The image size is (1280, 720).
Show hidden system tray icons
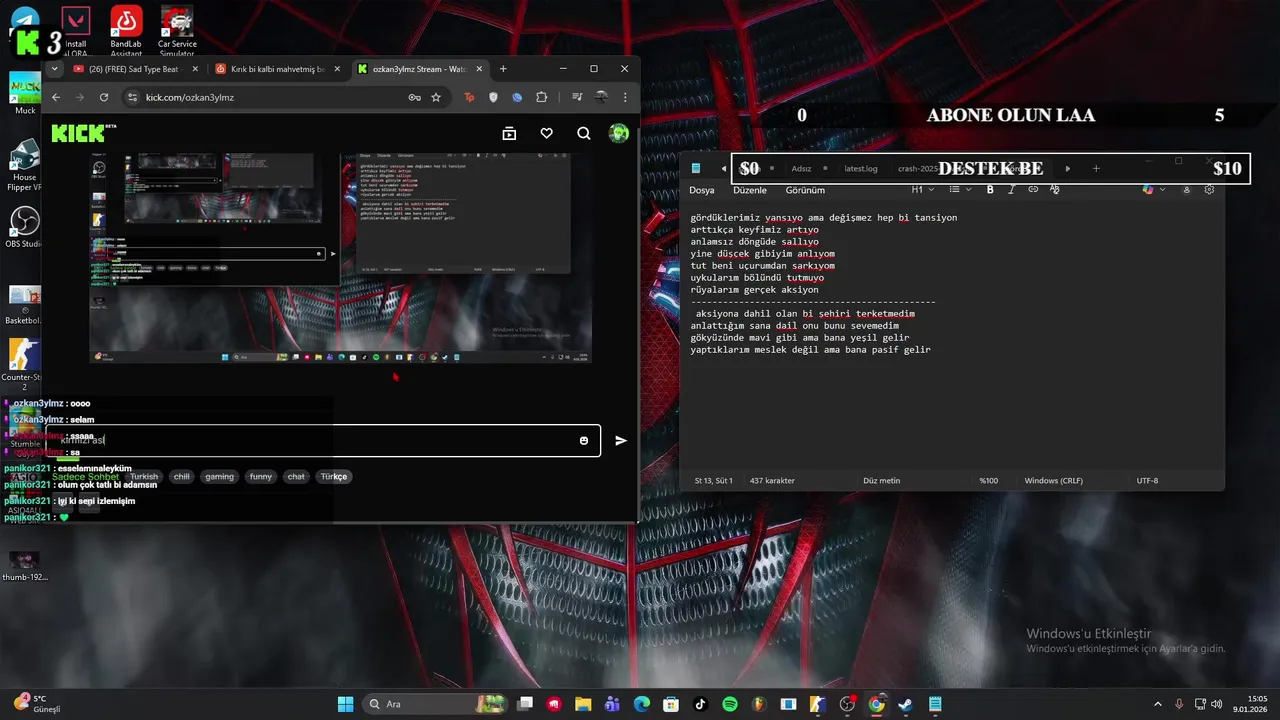click(1158, 704)
